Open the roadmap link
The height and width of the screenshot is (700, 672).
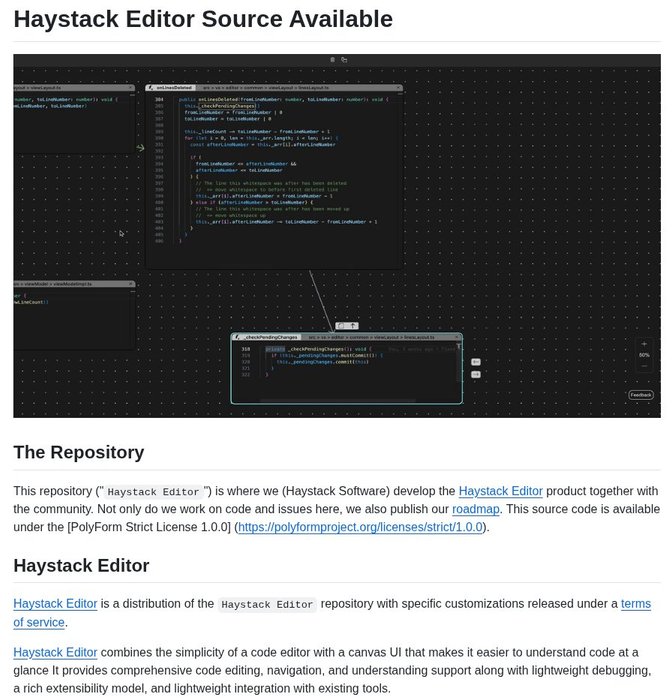point(475,509)
